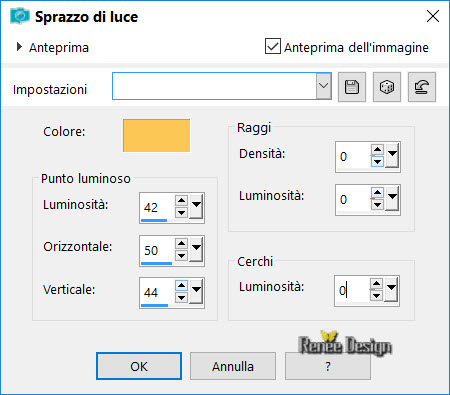This screenshot has width=450, height=395.
Task: Open the Verticale slider popup arrow
Action: click(x=196, y=291)
